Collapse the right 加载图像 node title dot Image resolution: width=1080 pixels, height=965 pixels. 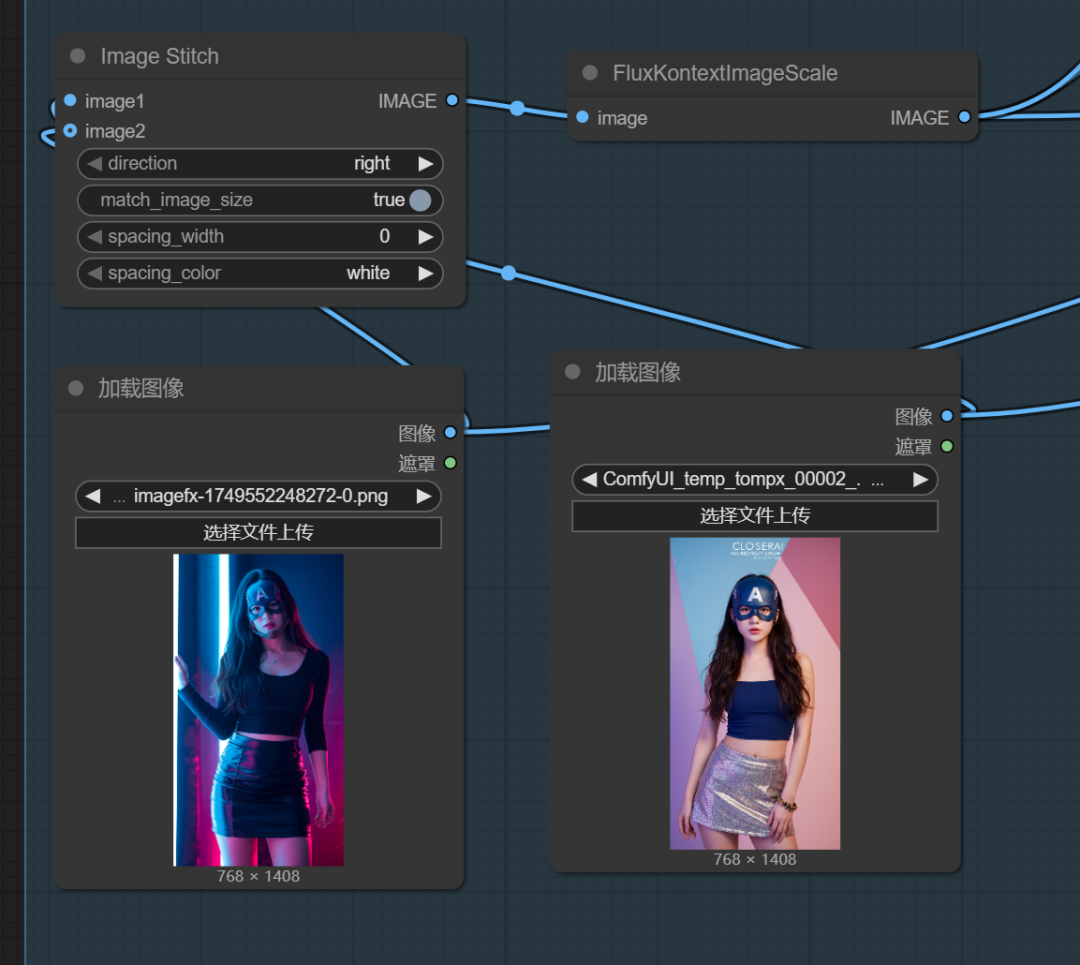click(572, 372)
